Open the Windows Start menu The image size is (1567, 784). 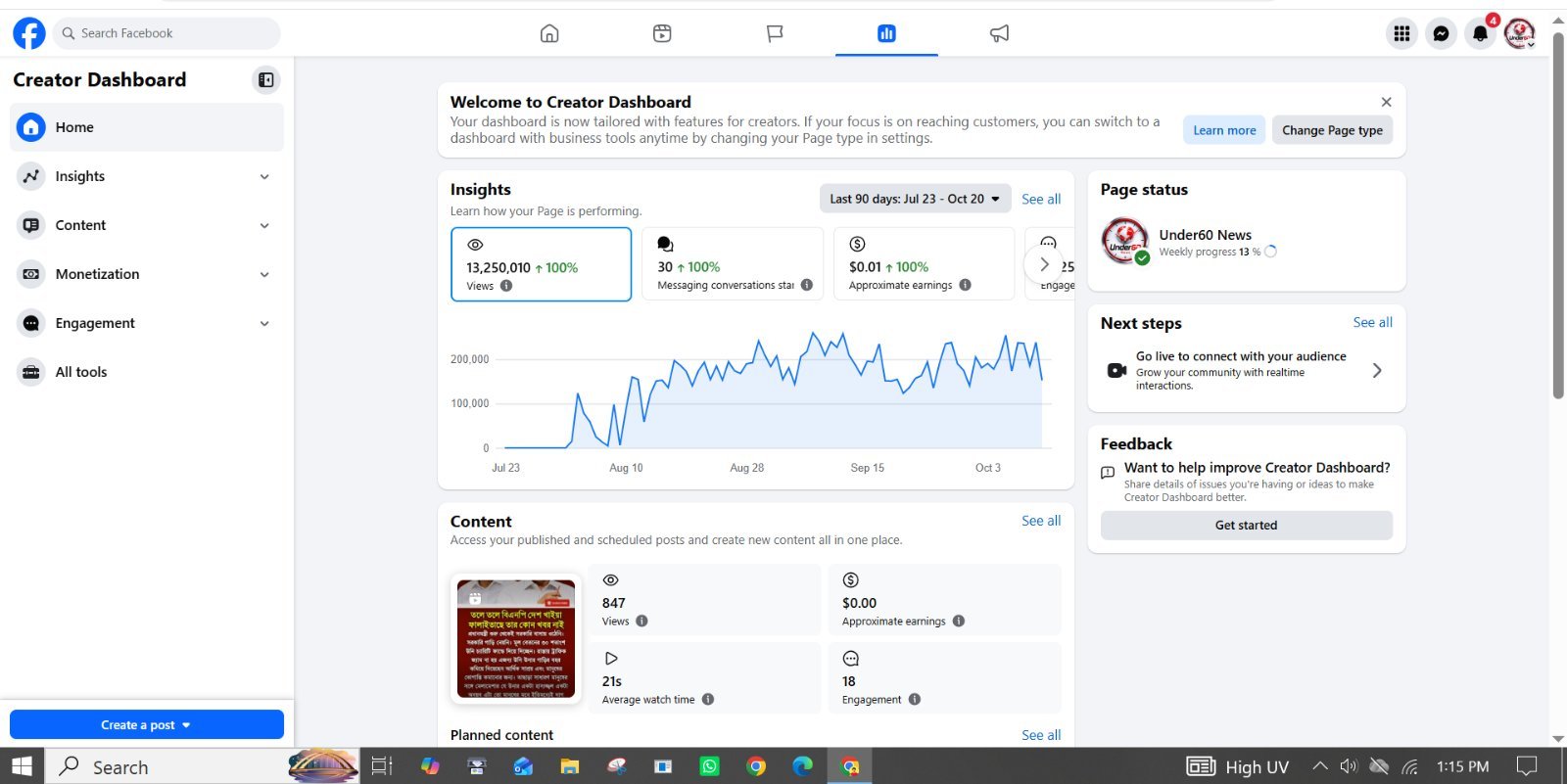click(22, 766)
